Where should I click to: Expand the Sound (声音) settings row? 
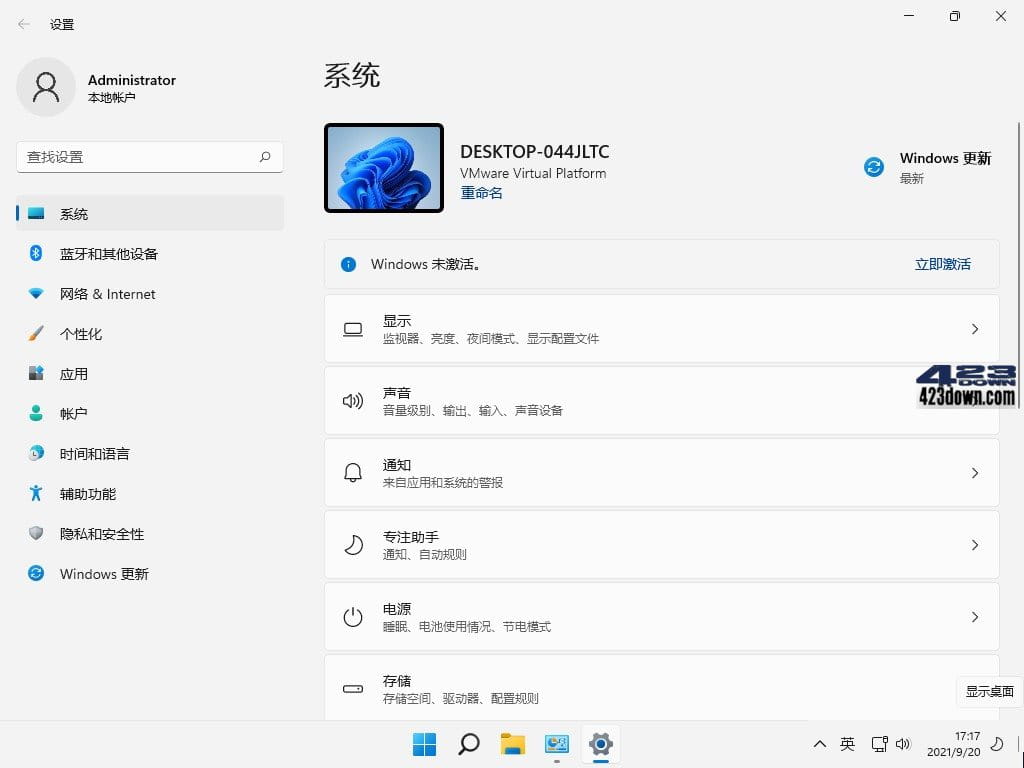coord(662,400)
